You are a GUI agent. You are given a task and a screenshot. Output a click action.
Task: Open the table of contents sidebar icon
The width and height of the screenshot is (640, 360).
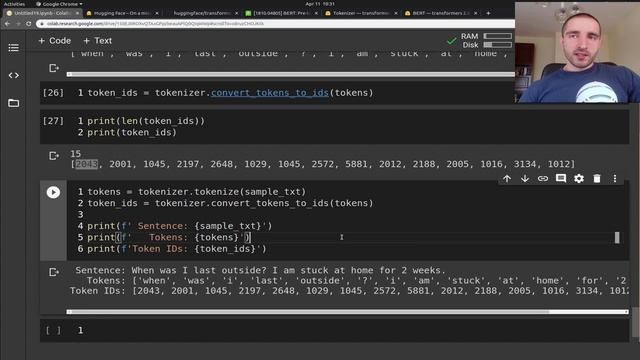(x=13, y=48)
